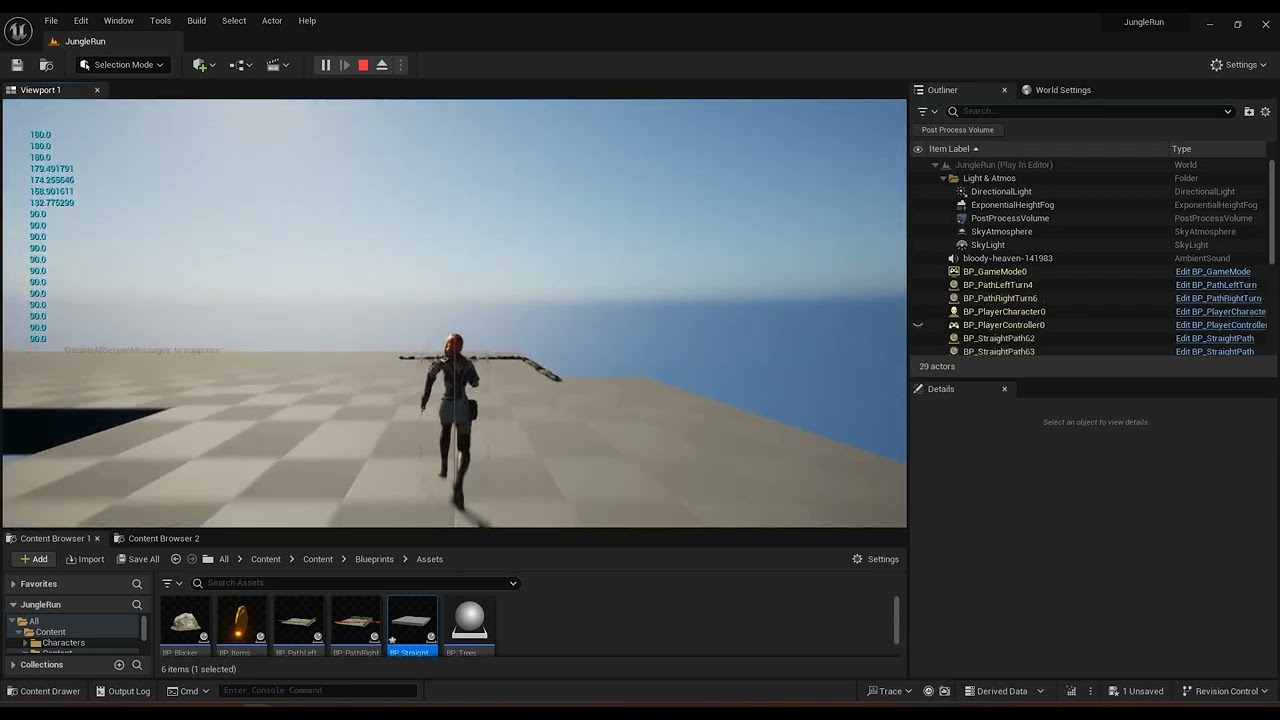Focus the Outliner search field
The image size is (1280, 720).
coord(1090,112)
